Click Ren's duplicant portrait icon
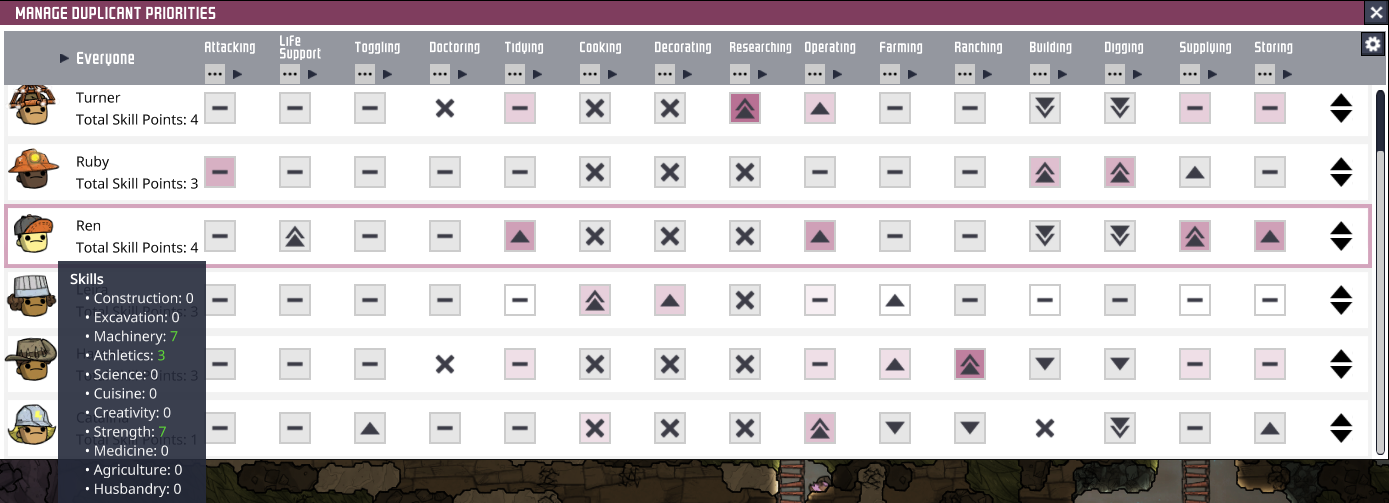Viewport: 1389px width, 503px height. 32,235
